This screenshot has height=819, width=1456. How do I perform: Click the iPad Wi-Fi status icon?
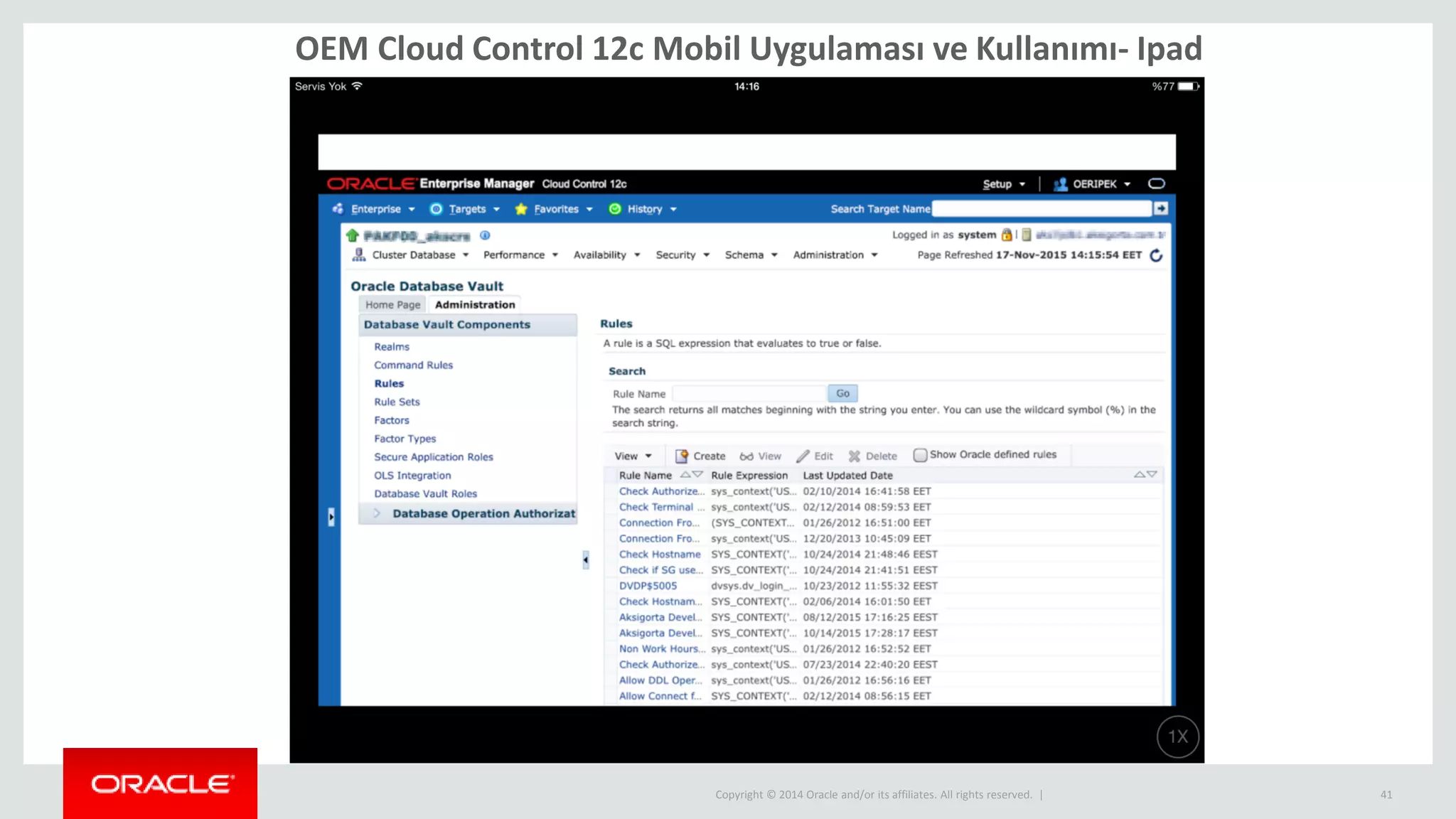(357, 86)
